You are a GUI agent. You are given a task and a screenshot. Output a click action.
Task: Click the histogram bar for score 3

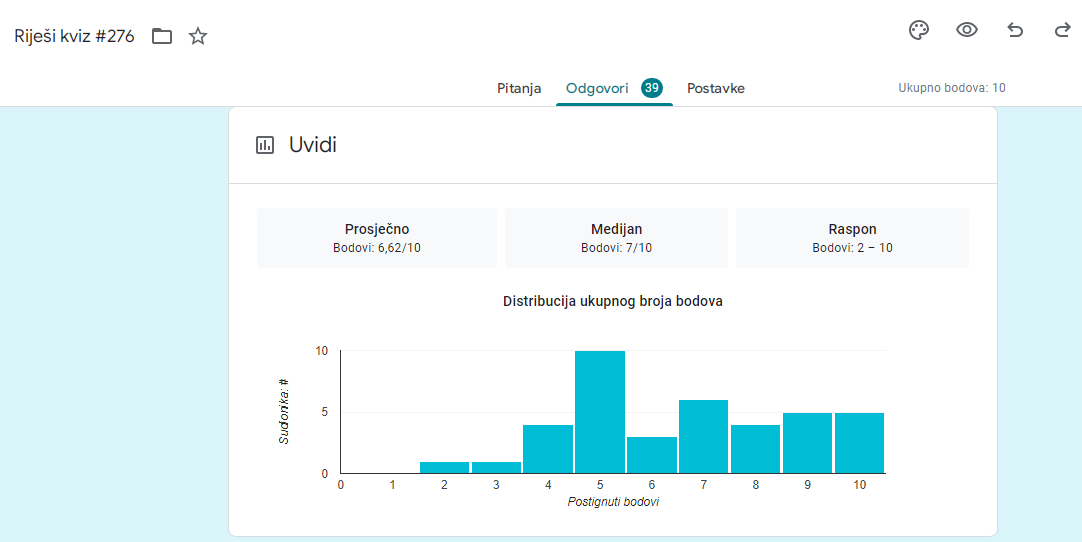tap(496, 467)
